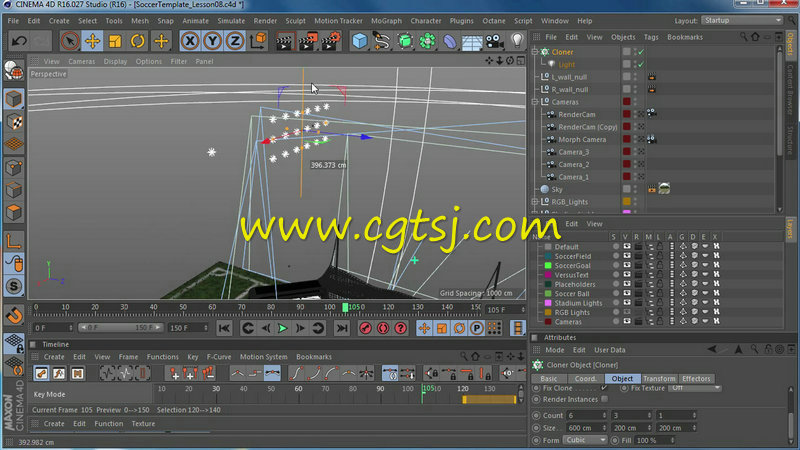800x450 pixels.
Task: Open the MoGraph menu
Action: (386, 21)
